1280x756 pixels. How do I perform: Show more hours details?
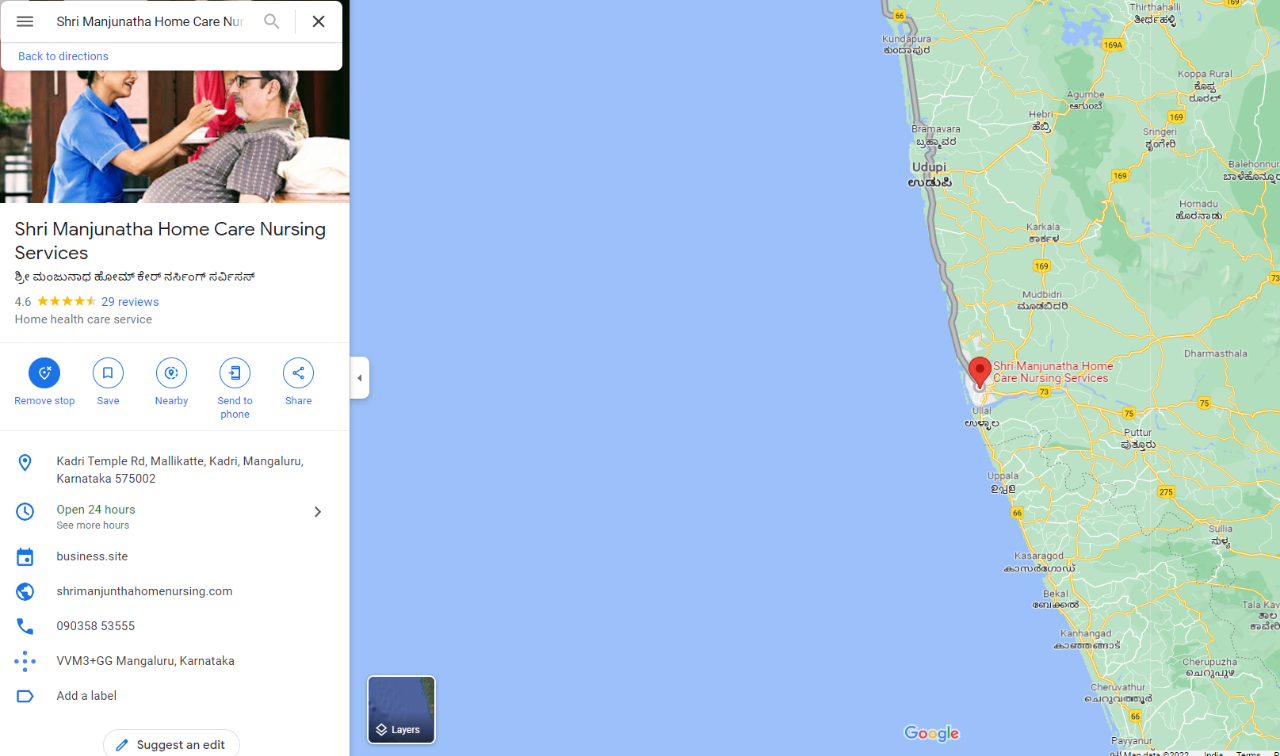tap(93, 526)
